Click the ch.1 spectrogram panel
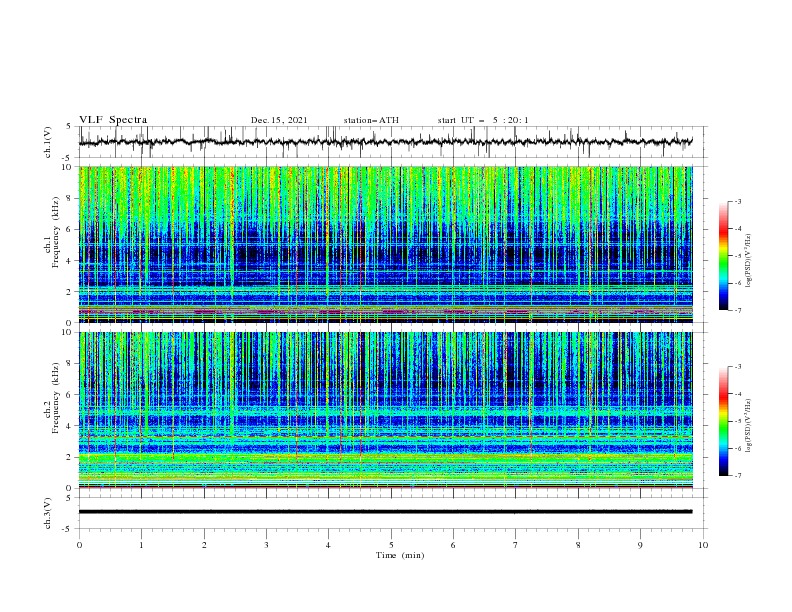Image resolution: width=792 pixels, height=612 pixels. pyautogui.click(x=386, y=244)
